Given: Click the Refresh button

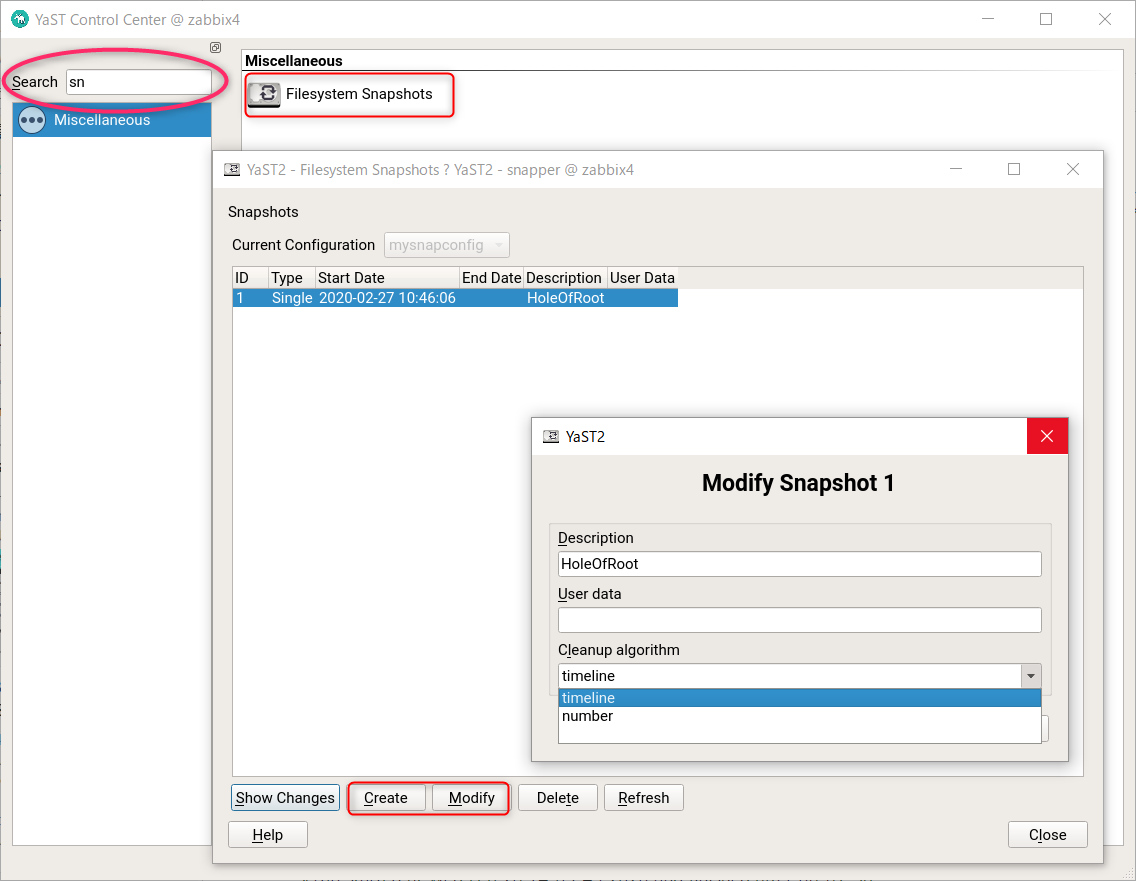Looking at the screenshot, I should 643,798.
